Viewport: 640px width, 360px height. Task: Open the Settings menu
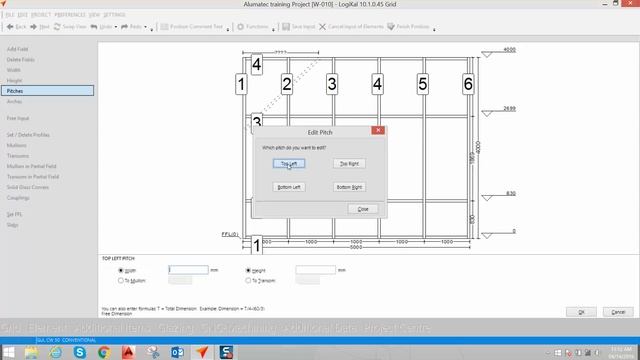click(x=114, y=15)
